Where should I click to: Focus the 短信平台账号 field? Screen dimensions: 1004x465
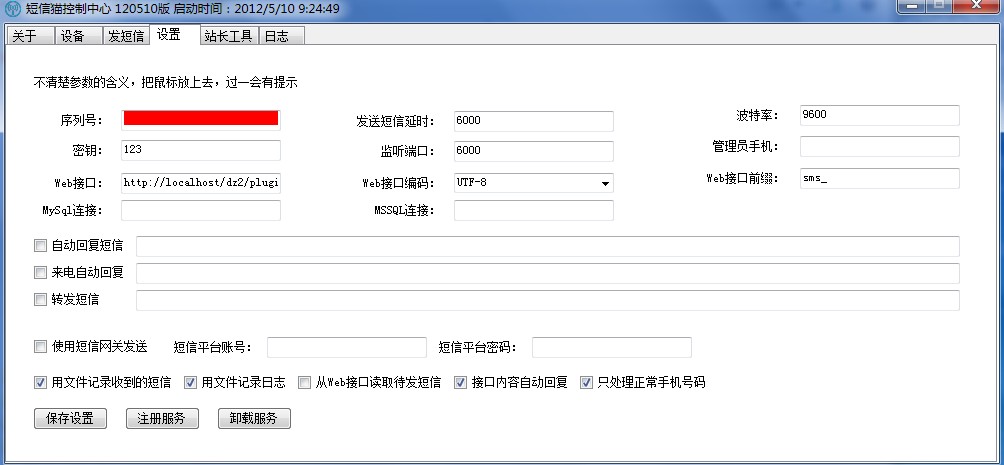346,347
